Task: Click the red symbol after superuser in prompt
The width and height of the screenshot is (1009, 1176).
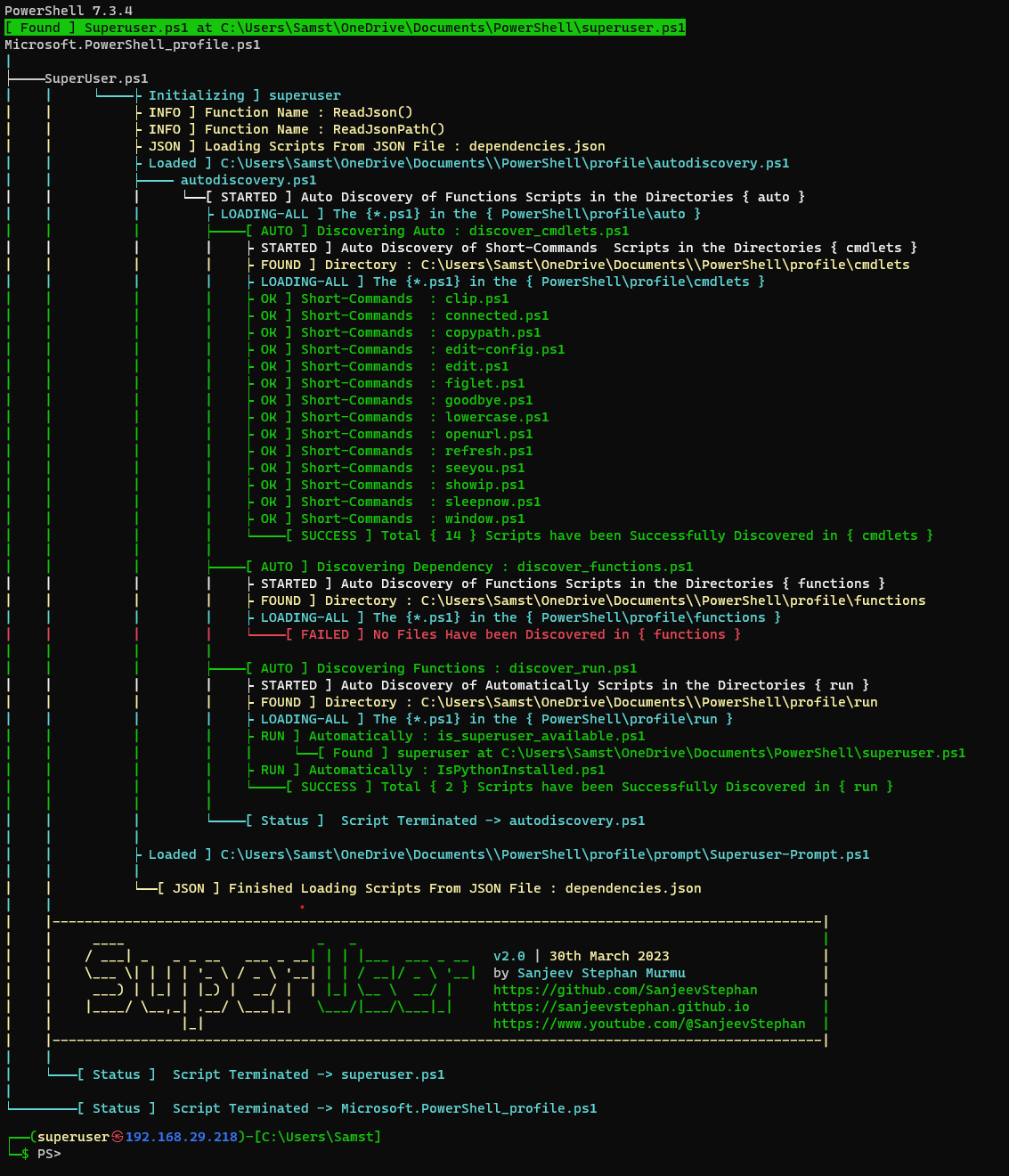Action: point(117,1137)
